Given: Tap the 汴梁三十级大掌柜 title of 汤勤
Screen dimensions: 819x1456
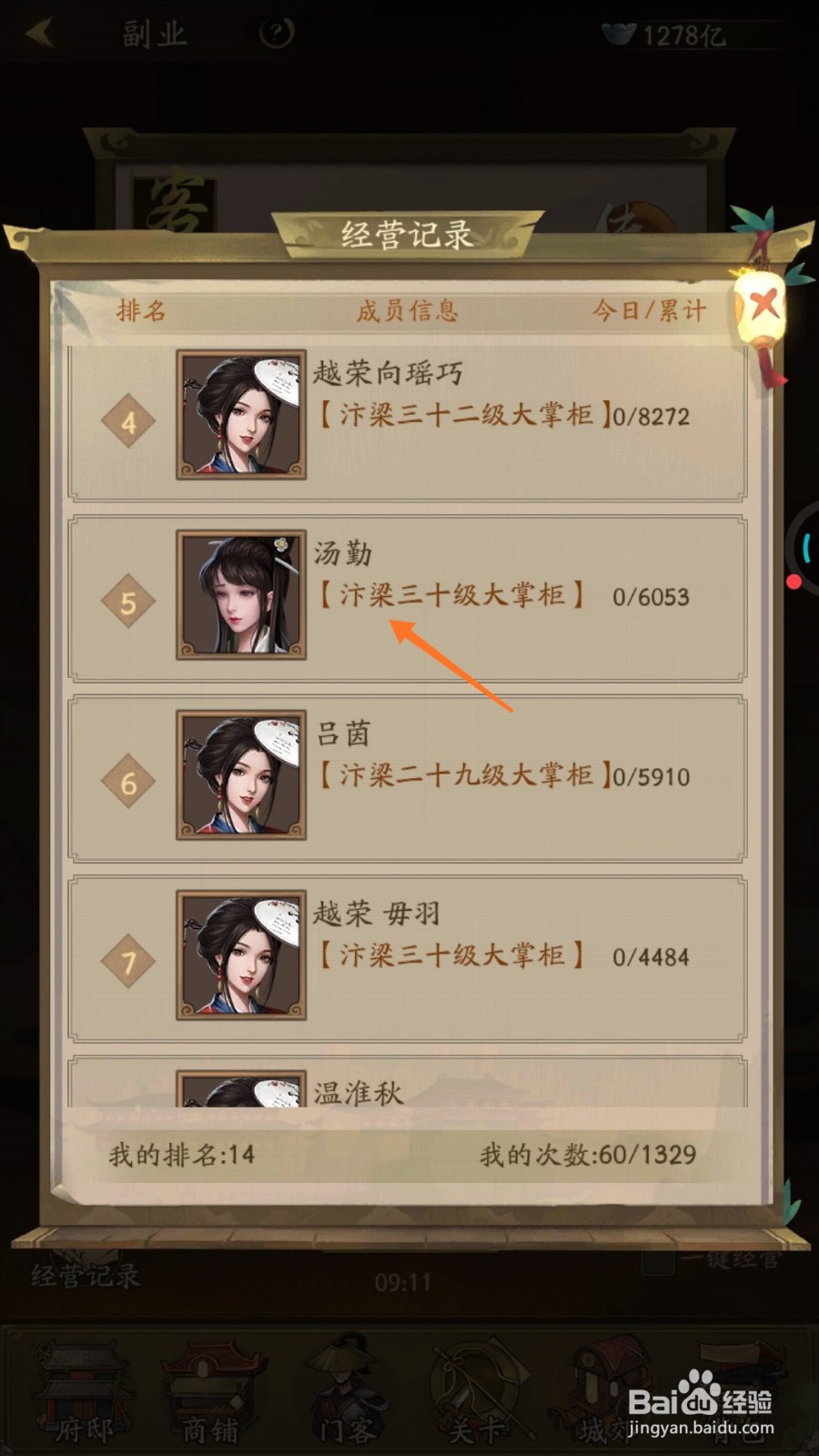Looking at the screenshot, I should coord(451,595).
